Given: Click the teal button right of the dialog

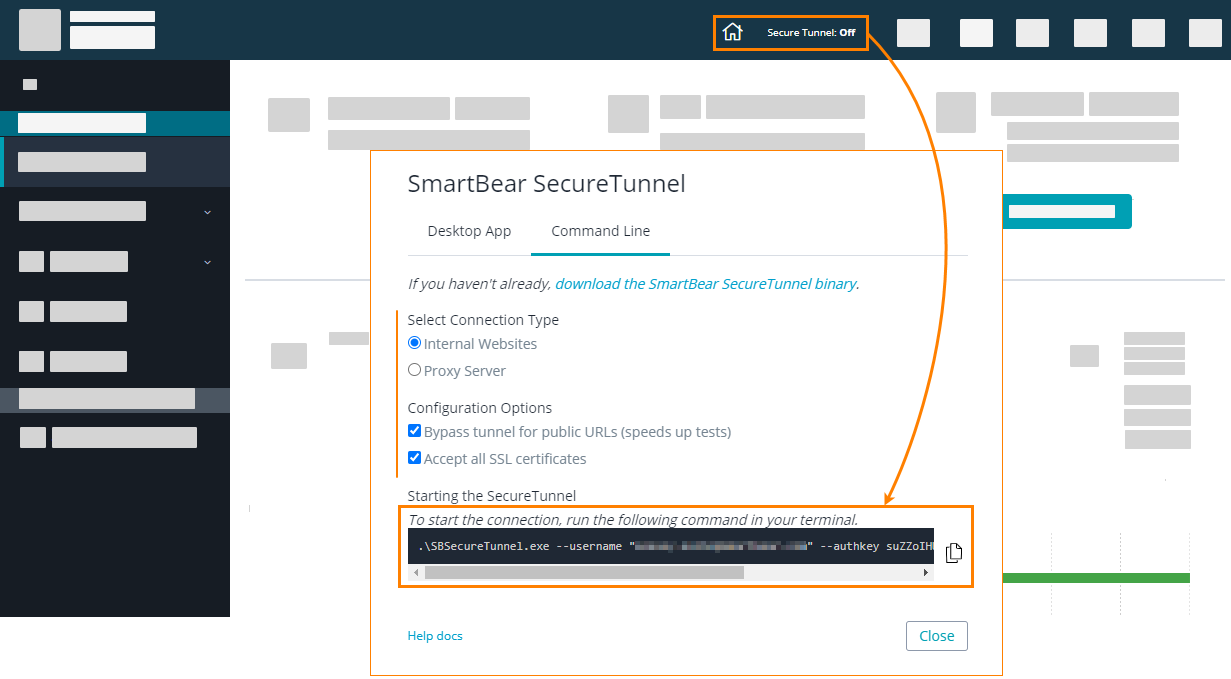Looking at the screenshot, I should [x=1066, y=212].
